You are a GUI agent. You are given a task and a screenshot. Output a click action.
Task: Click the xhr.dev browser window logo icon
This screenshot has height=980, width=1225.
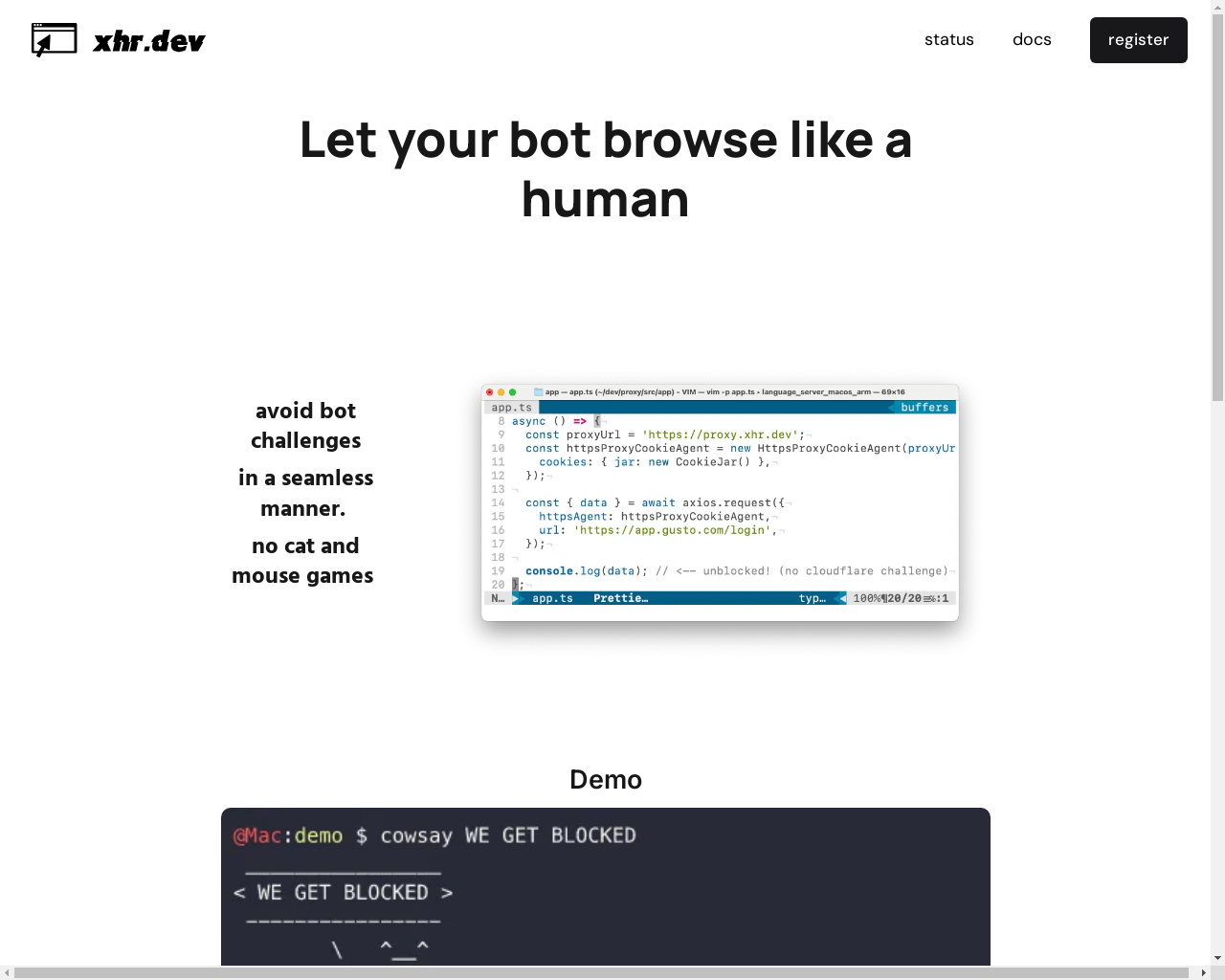click(54, 40)
